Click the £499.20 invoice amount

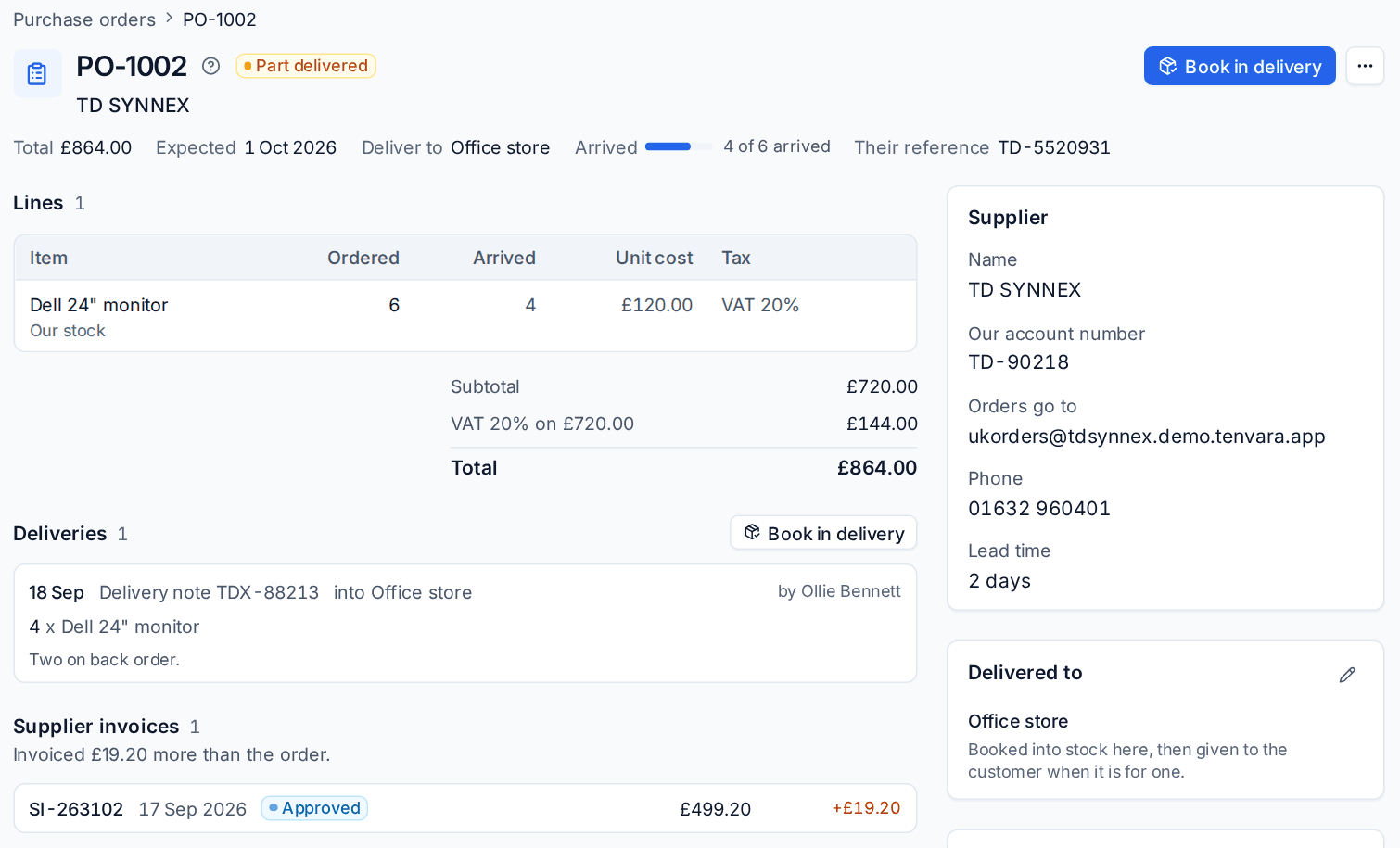click(x=715, y=809)
